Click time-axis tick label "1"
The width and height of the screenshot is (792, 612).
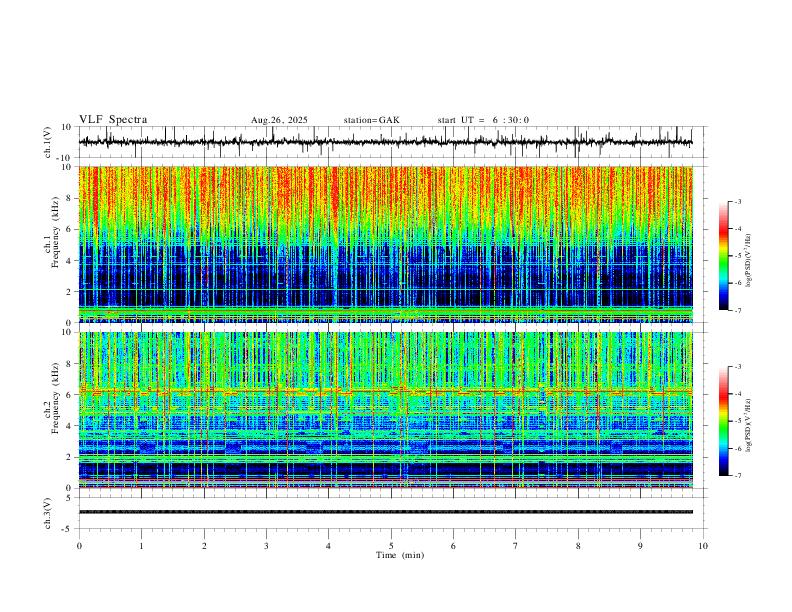point(141,546)
